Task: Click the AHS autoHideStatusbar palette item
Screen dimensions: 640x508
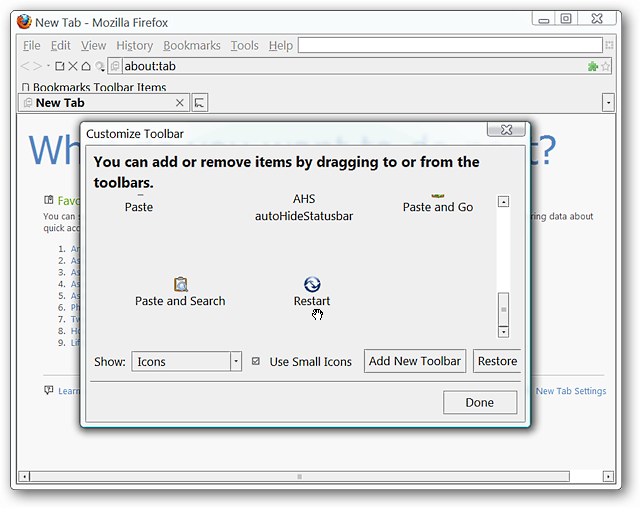Action: coord(304,207)
